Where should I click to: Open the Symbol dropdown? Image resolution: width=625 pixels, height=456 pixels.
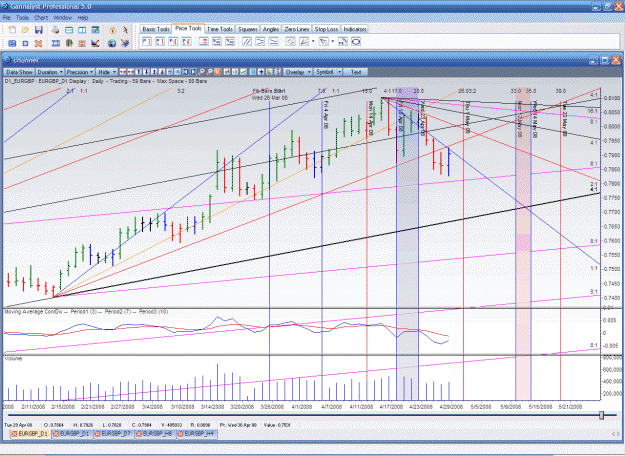tap(328, 72)
